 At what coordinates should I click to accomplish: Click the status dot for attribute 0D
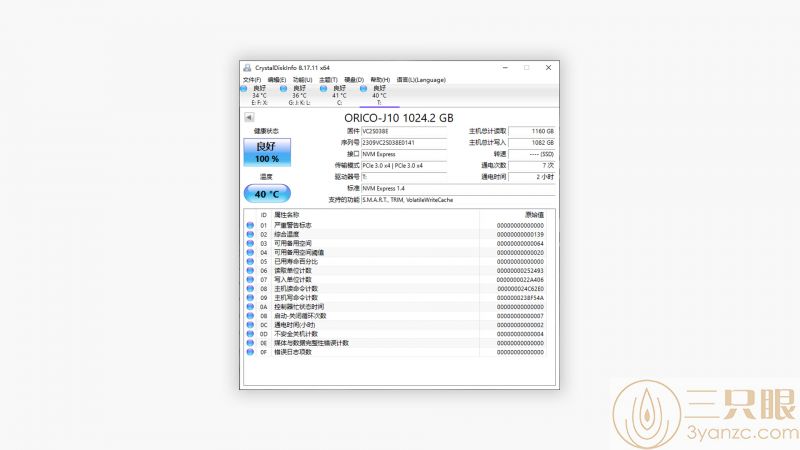(x=250, y=334)
